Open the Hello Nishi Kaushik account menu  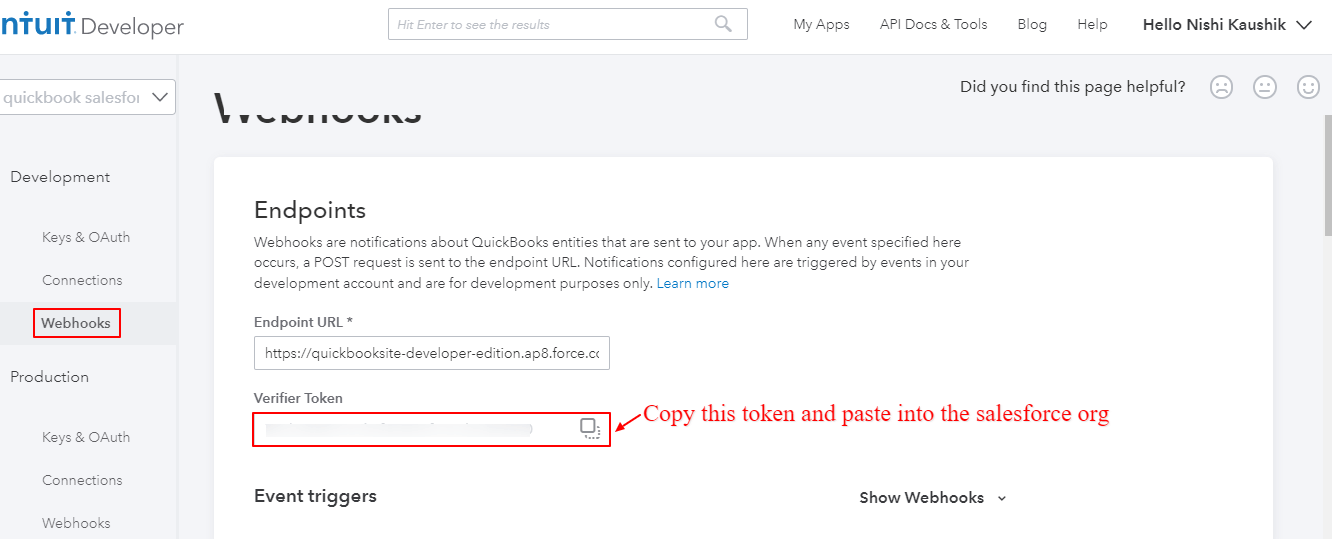pyautogui.click(x=1226, y=25)
